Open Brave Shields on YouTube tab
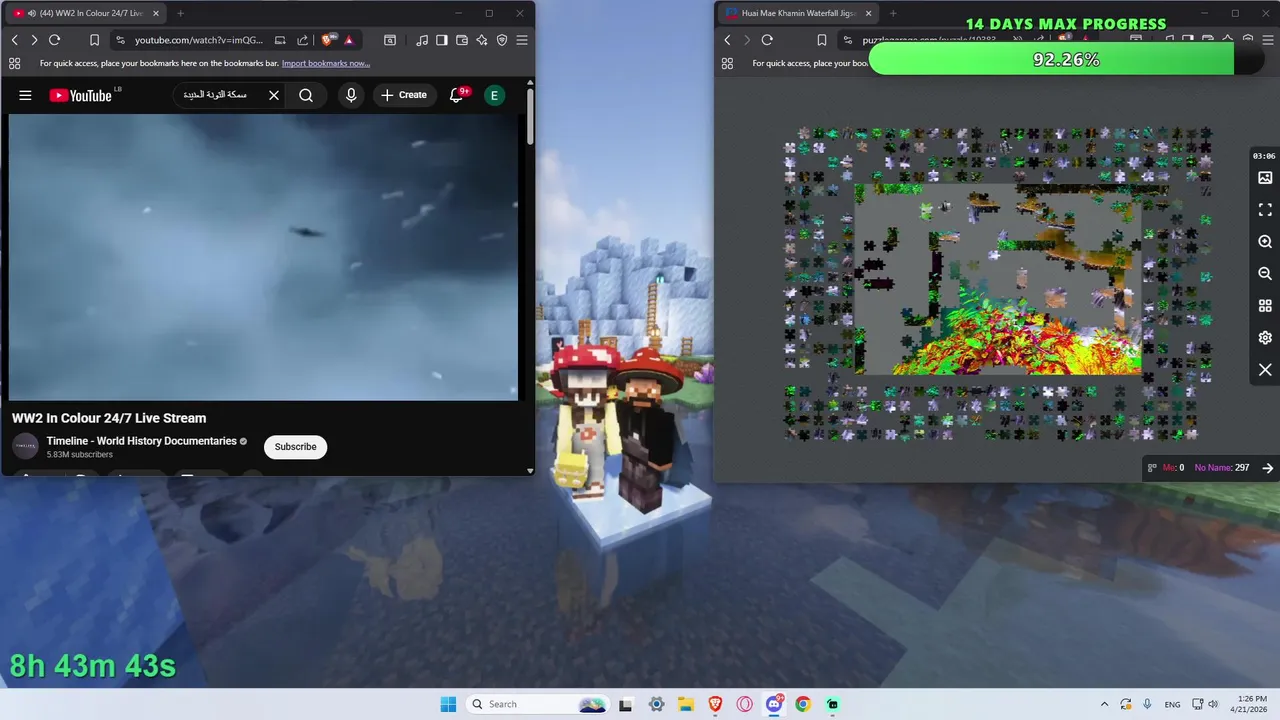Screen dimensions: 1280x720 coord(327,40)
